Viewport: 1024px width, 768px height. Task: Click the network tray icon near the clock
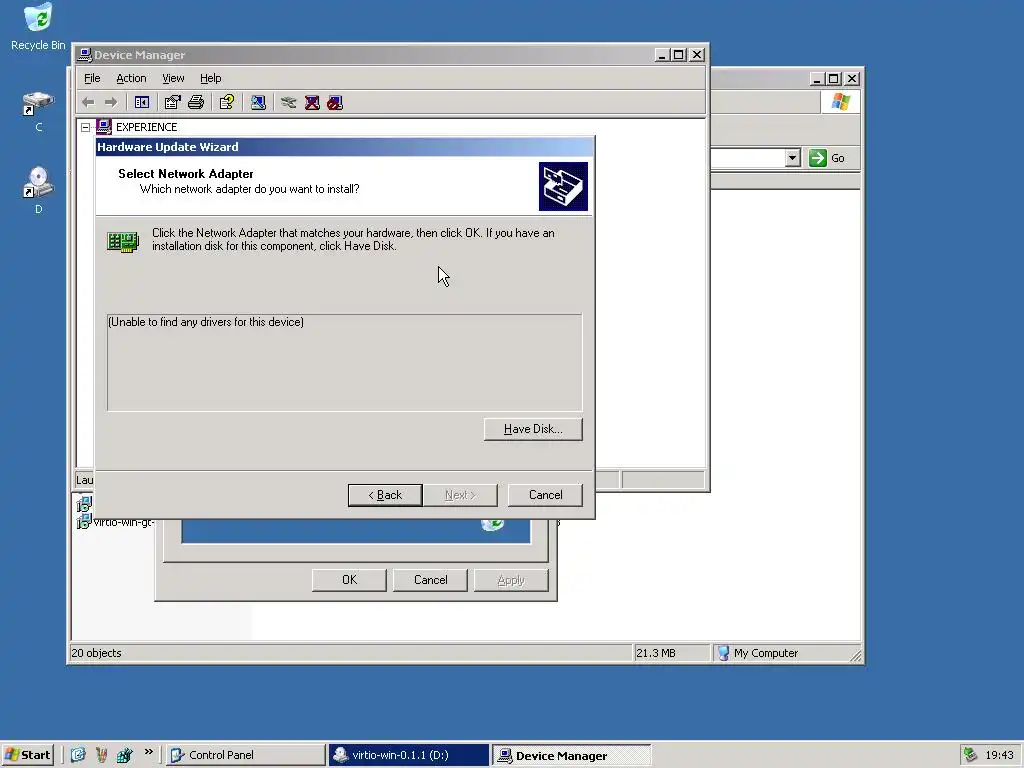point(970,755)
